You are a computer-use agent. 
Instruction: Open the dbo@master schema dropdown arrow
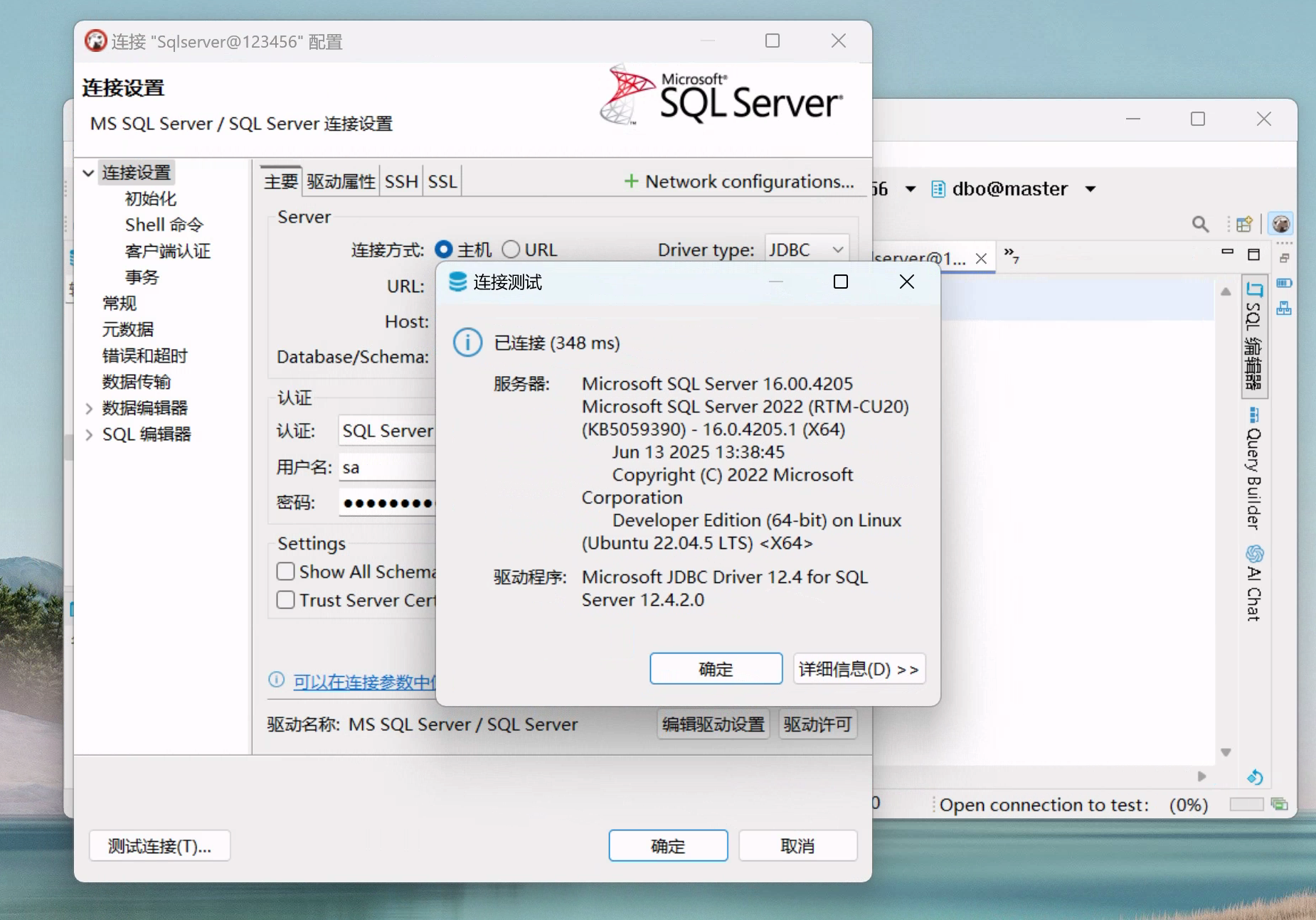(x=1091, y=189)
